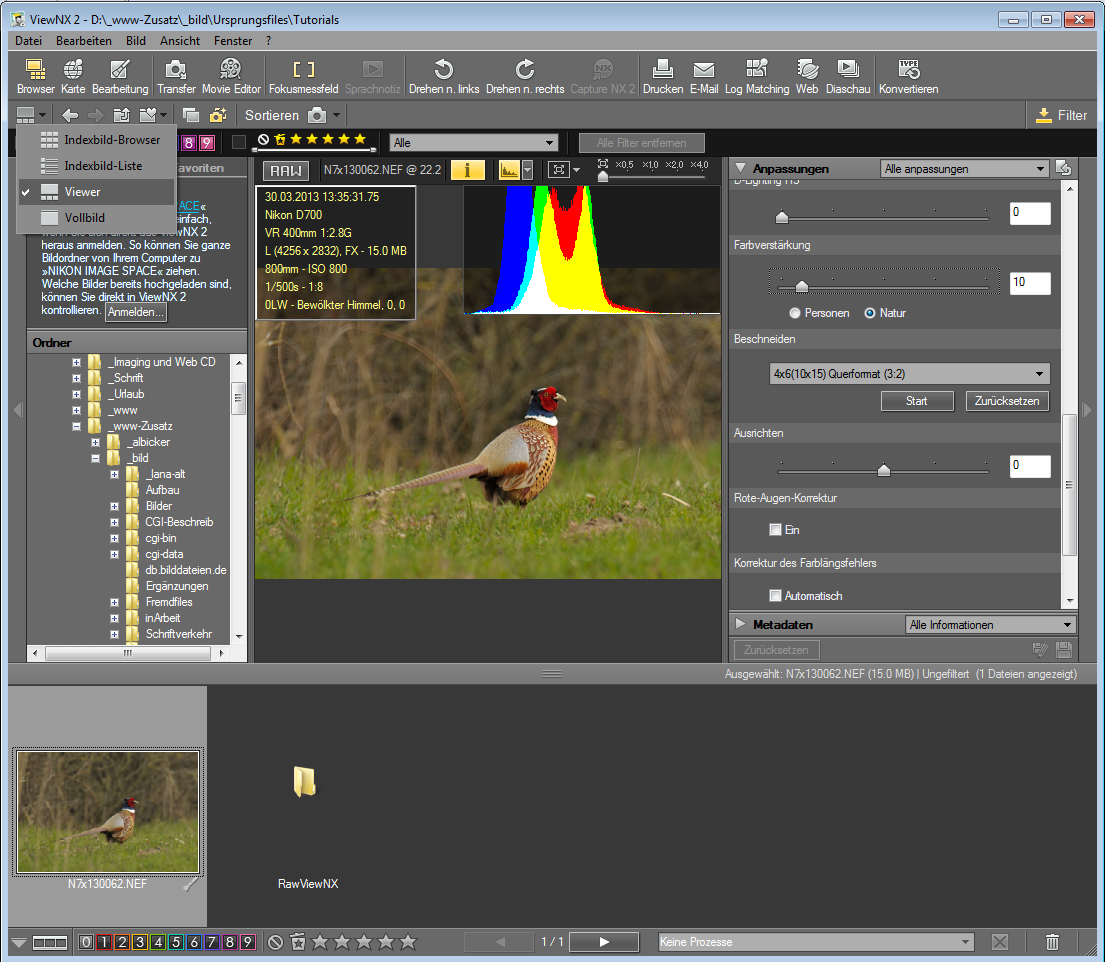Screen dimensions: 1105x962
Task: Open the Drucken print function
Action: pos(662,76)
